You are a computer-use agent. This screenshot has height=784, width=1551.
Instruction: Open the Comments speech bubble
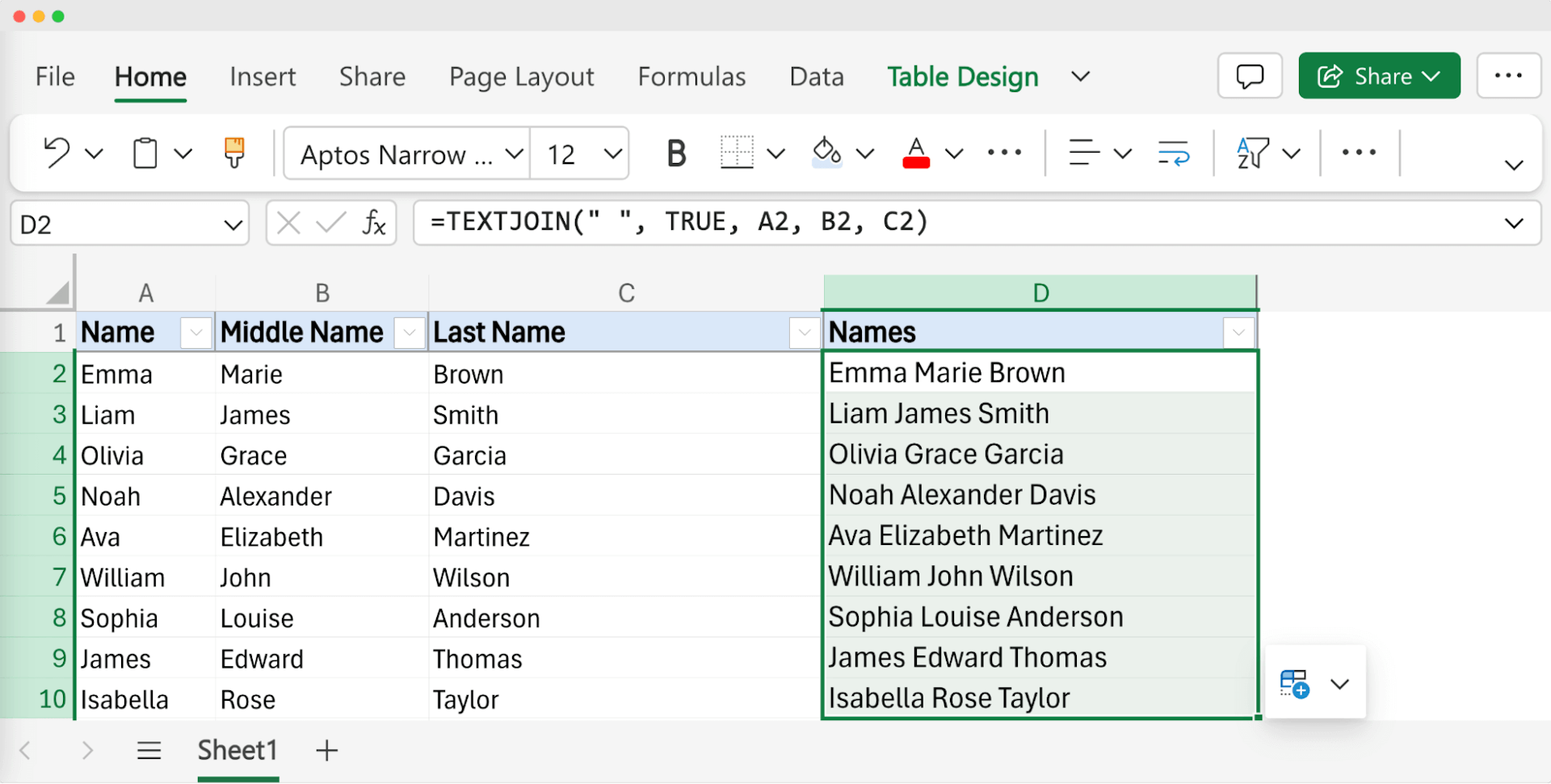point(1249,76)
